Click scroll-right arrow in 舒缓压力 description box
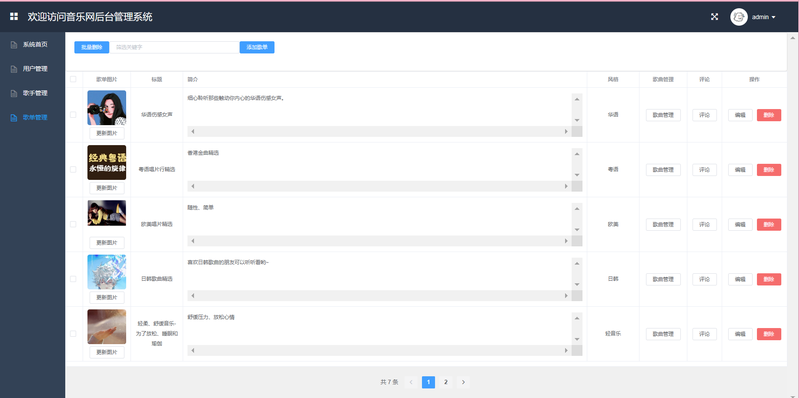This screenshot has width=800, height=398. coord(566,351)
